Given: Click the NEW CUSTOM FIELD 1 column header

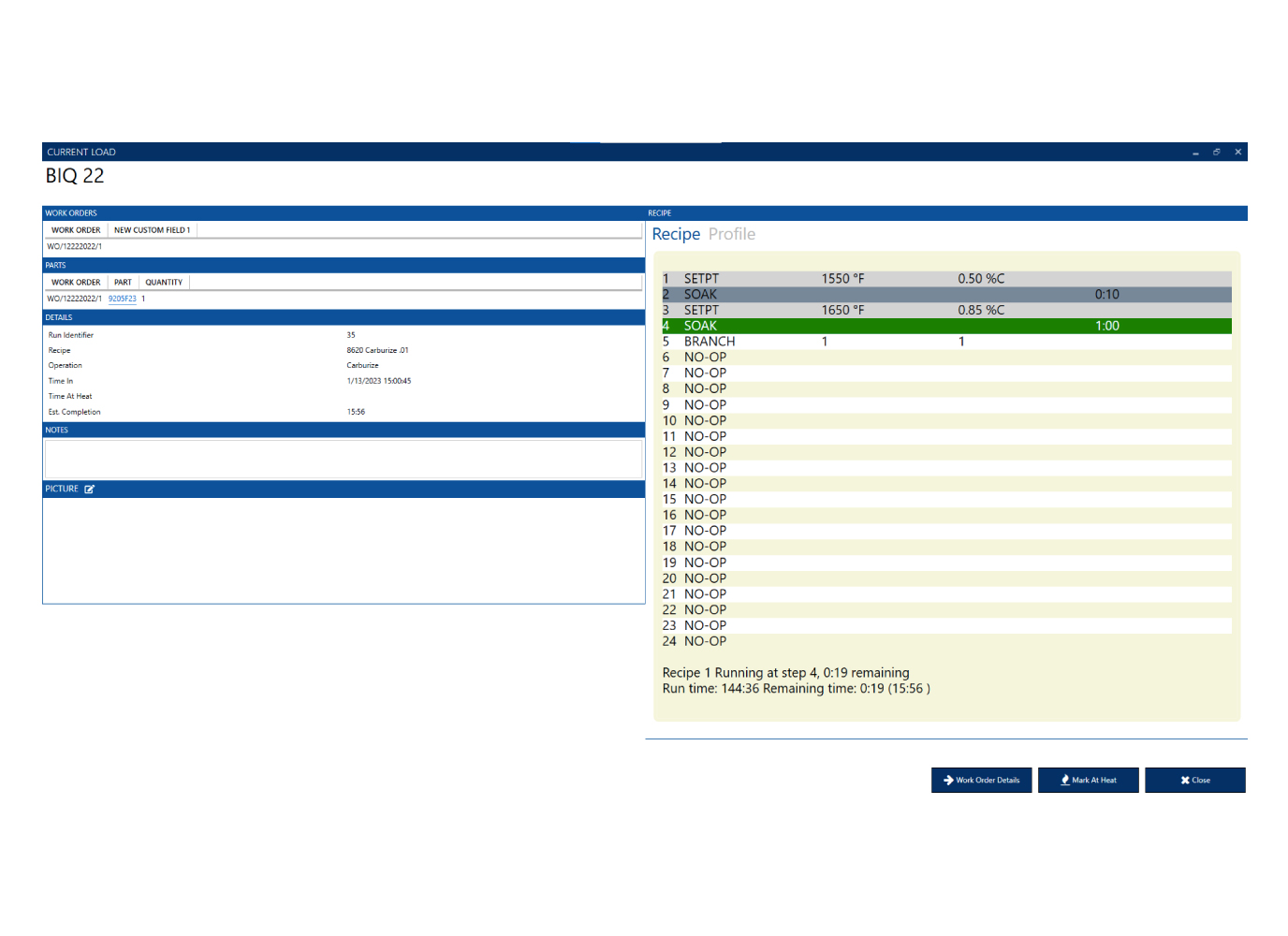Looking at the screenshot, I should click(152, 229).
